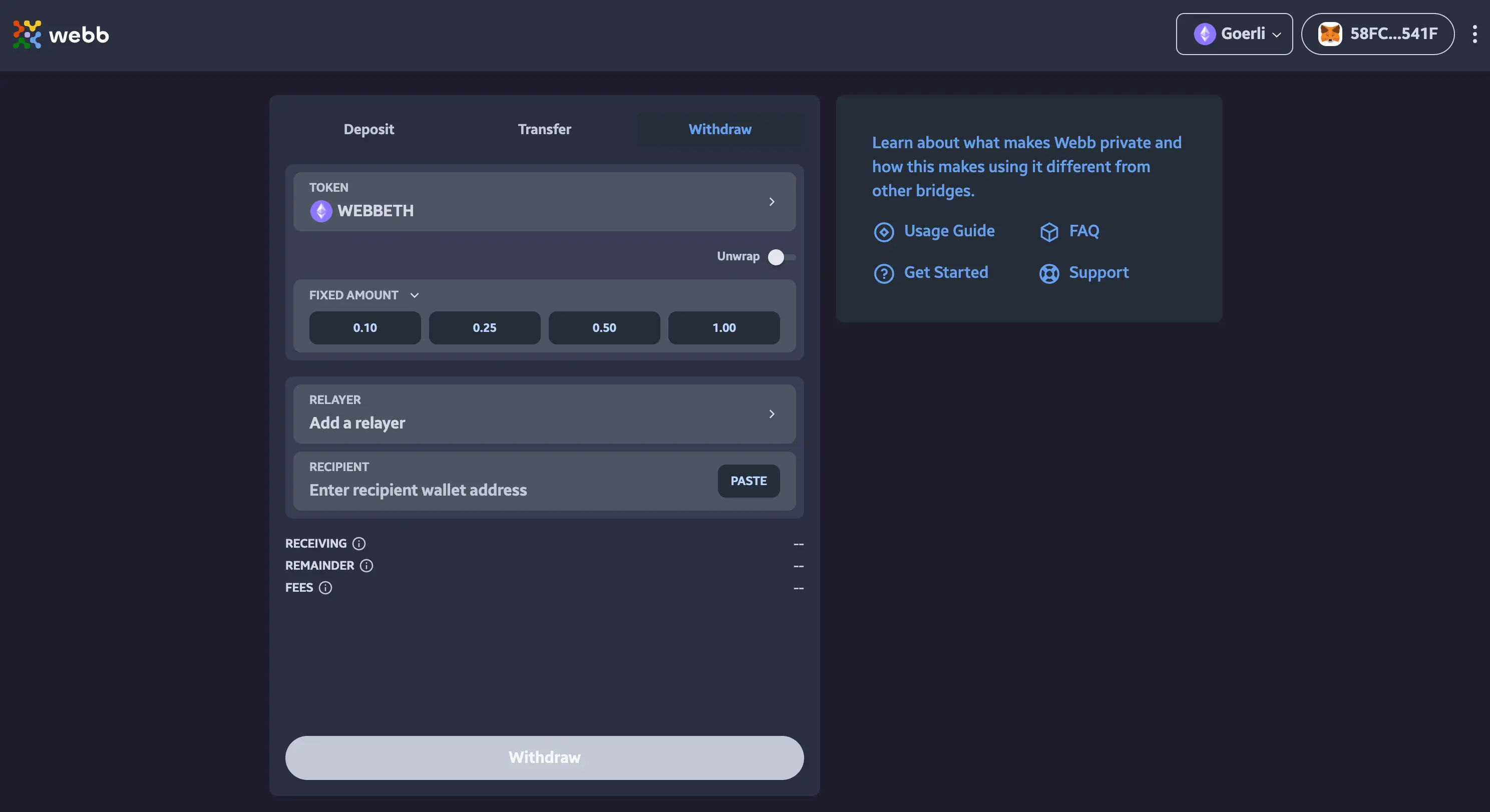Select the 0.25 fixed amount button
Viewport: 1490px width, 812px height.
[x=484, y=327]
